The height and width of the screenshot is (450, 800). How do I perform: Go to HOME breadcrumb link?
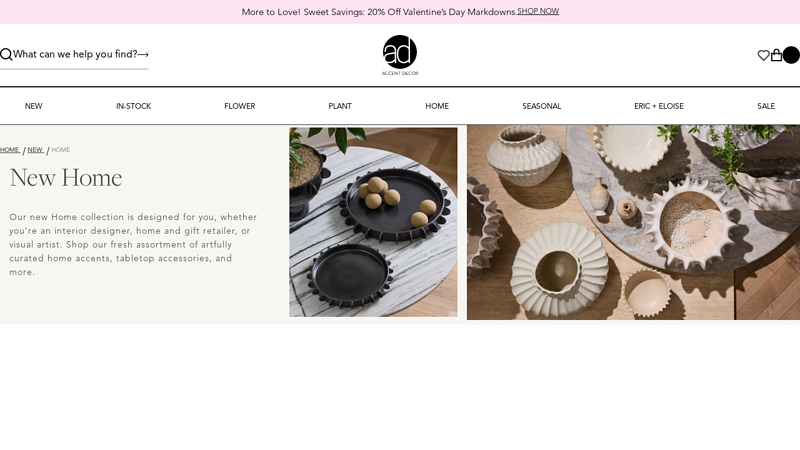click(x=10, y=149)
